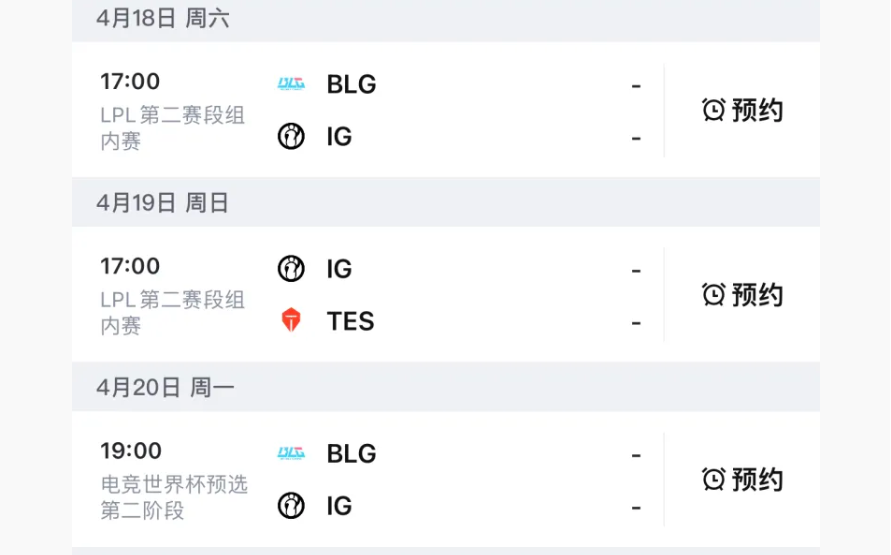The width and height of the screenshot is (891, 555).
Task: Click the IG logo in April 19 match
Action: (291, 269)
